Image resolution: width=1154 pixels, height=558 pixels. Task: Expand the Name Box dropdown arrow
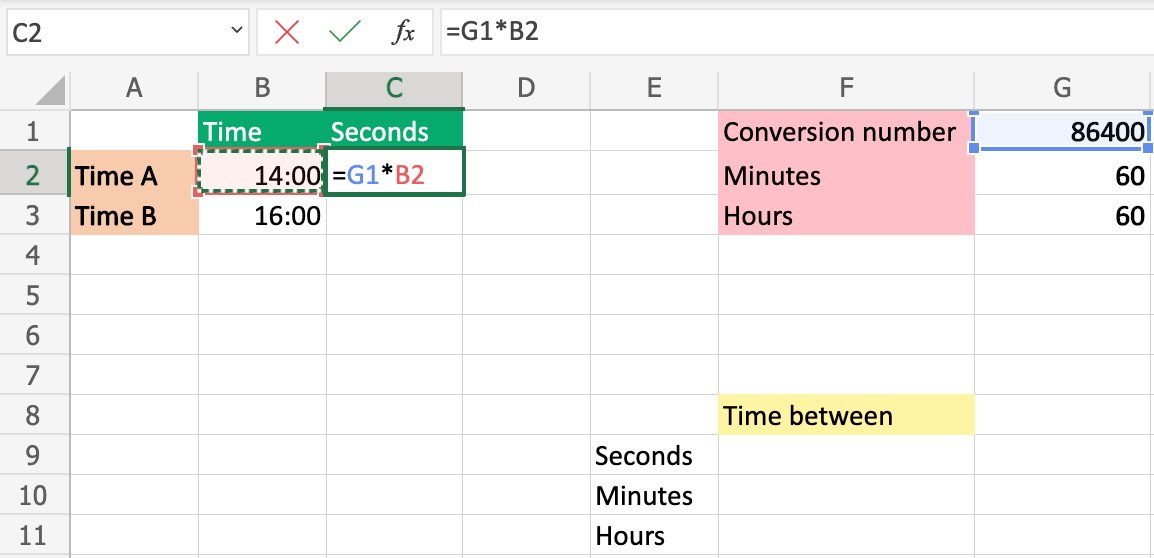pyautogui.click(x=237, y=32)
